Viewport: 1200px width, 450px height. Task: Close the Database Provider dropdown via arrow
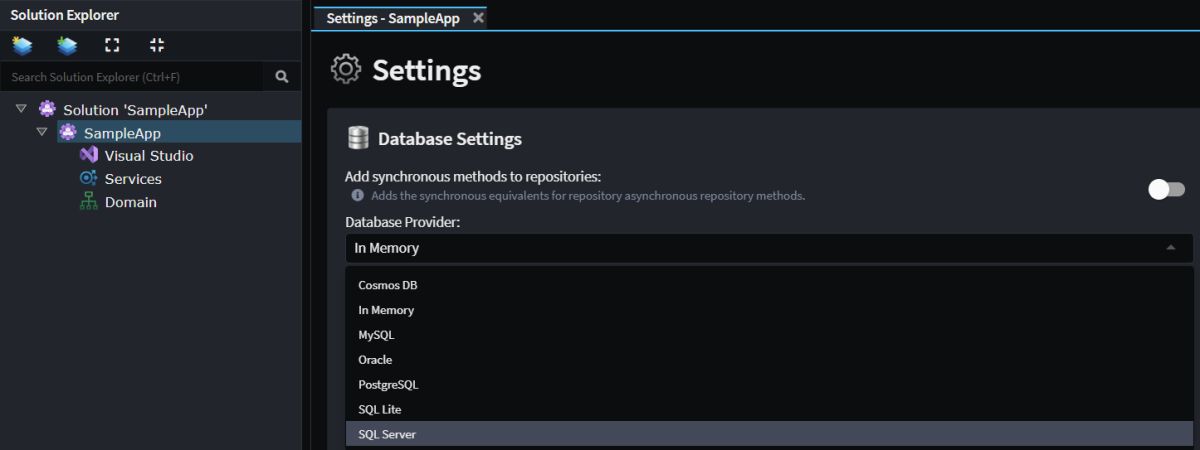(x=1171, y=248)
